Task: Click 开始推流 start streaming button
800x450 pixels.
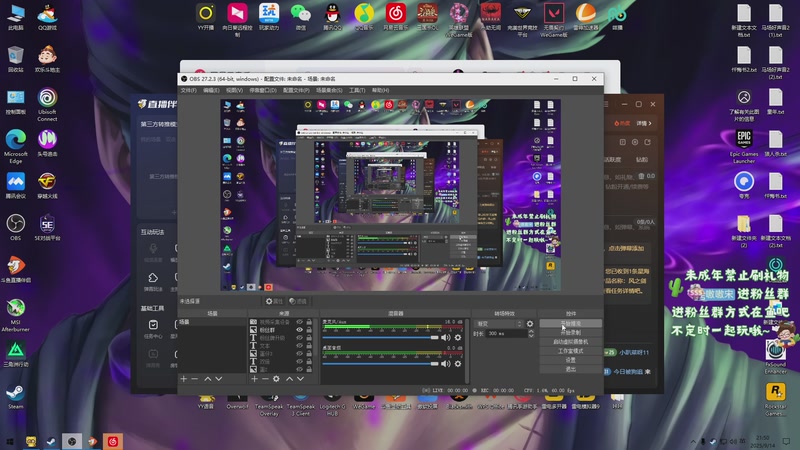Action: pos(570,323)
